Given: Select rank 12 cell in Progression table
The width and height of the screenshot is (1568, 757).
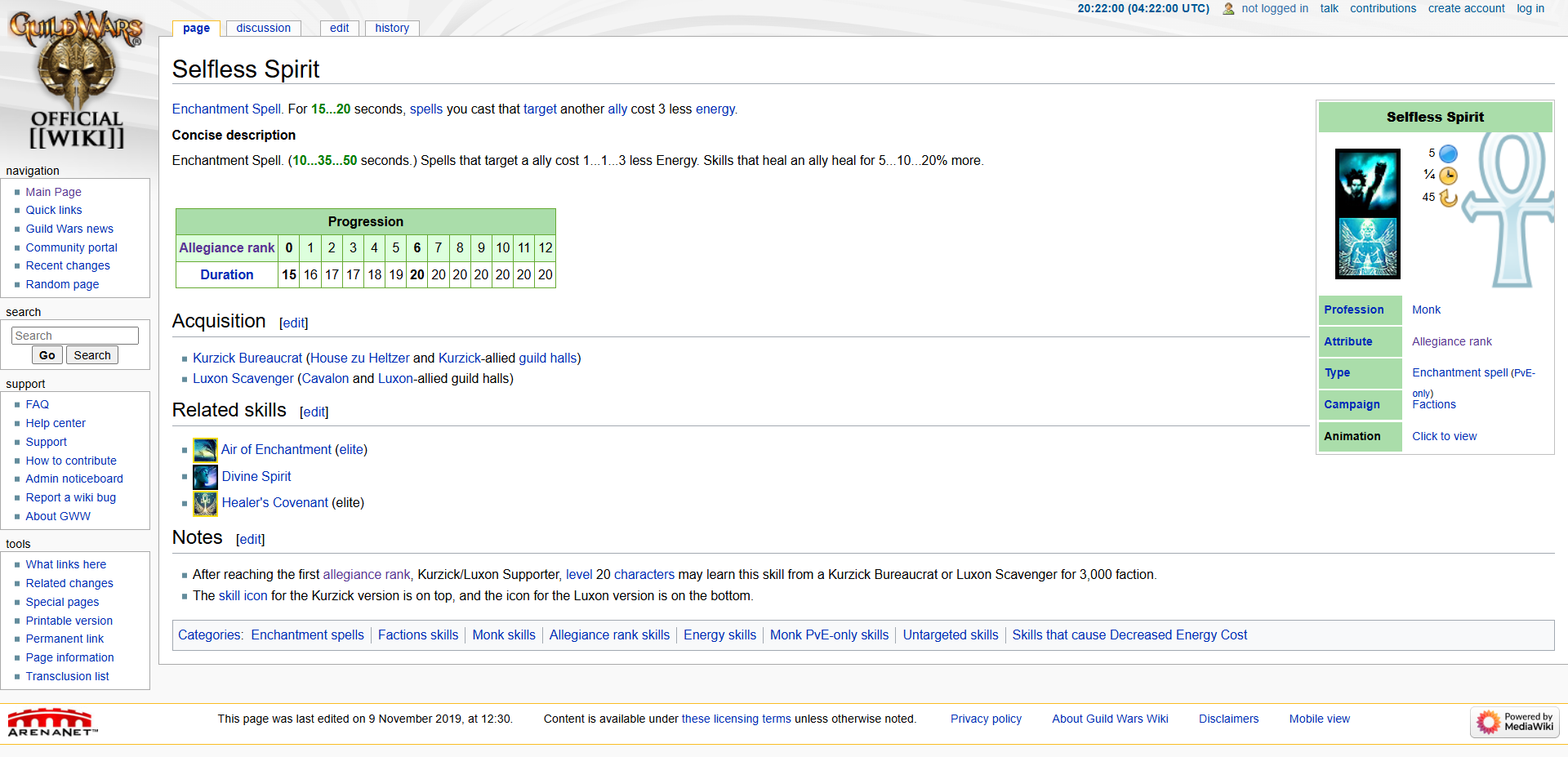Looking at the screenshot, I should (546, 247).
